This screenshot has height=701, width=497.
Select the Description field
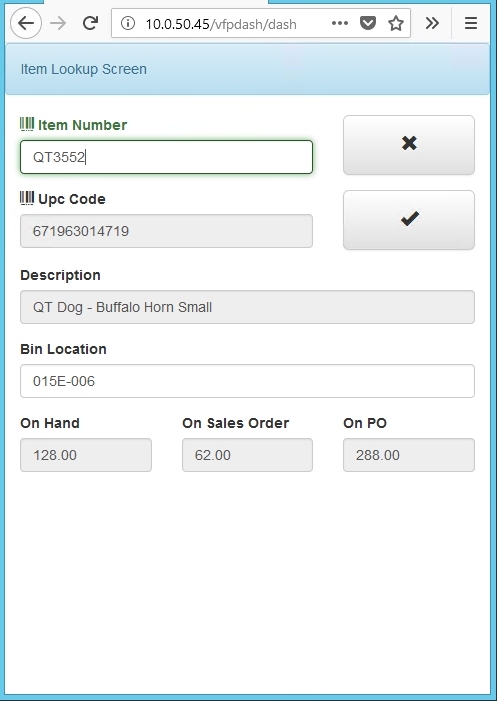247,307
